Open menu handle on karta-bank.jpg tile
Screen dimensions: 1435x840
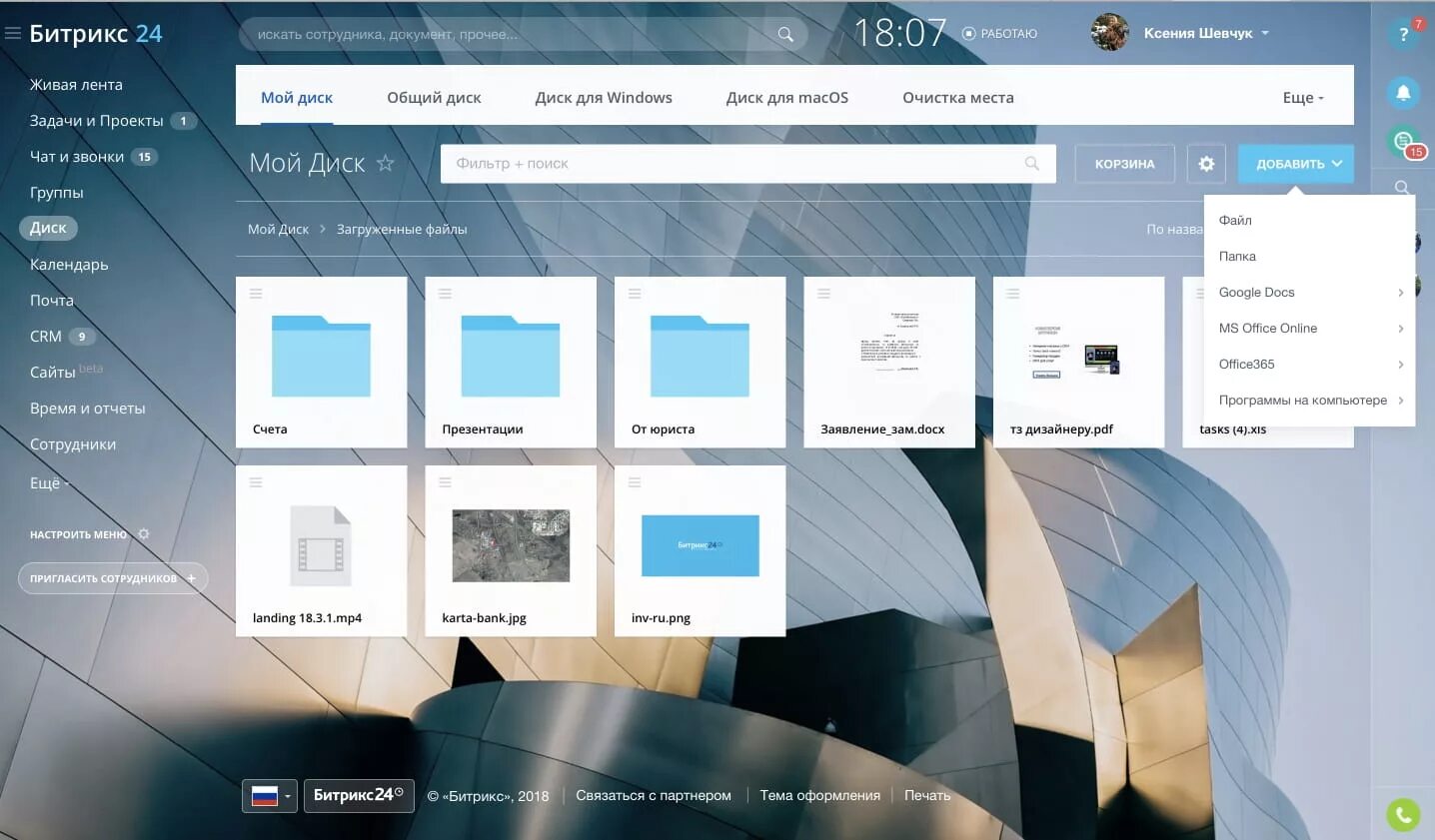tap(445, 482)
